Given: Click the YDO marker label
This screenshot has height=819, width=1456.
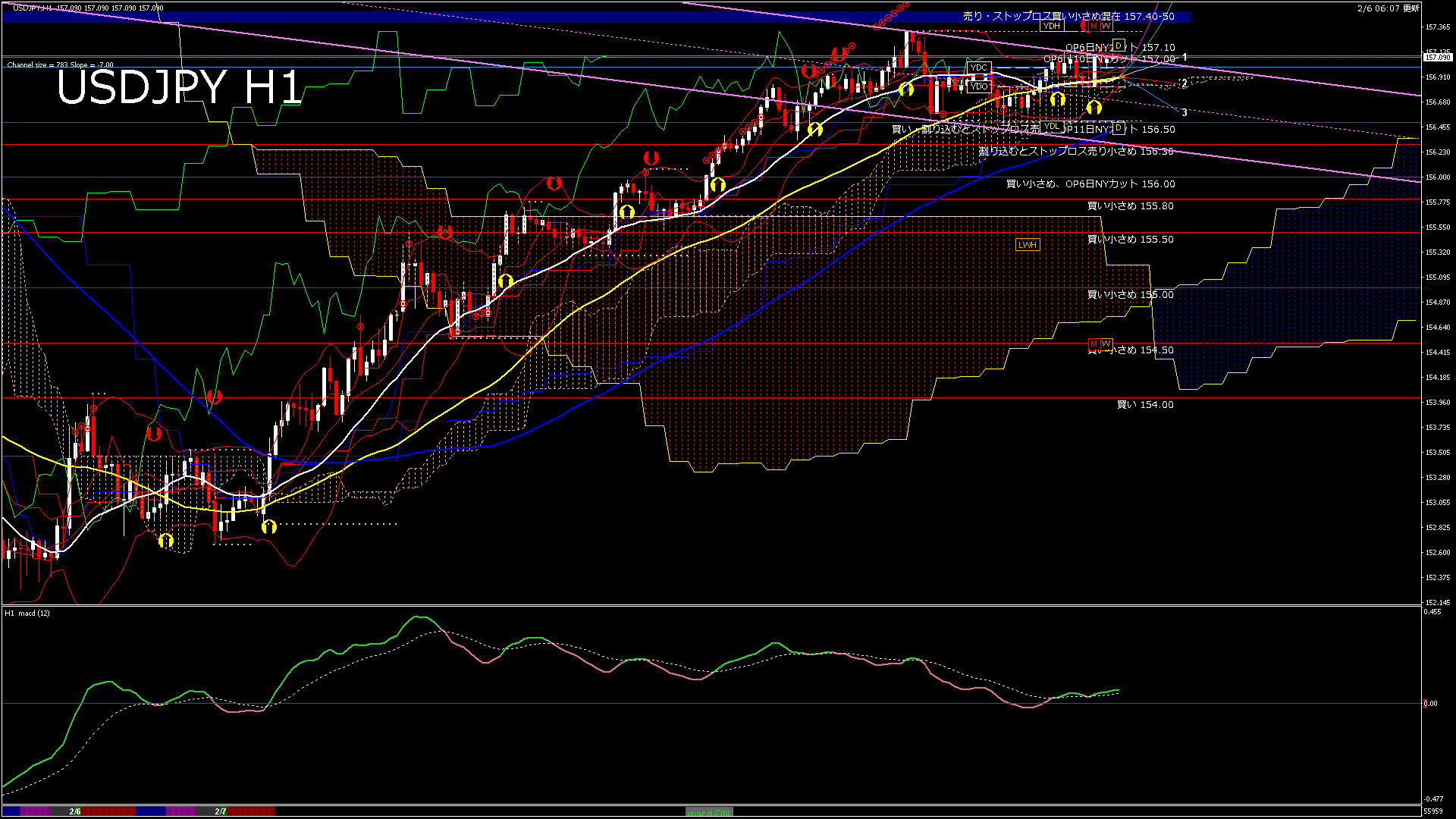Looking at the screenshot, I should pos(979,86).
